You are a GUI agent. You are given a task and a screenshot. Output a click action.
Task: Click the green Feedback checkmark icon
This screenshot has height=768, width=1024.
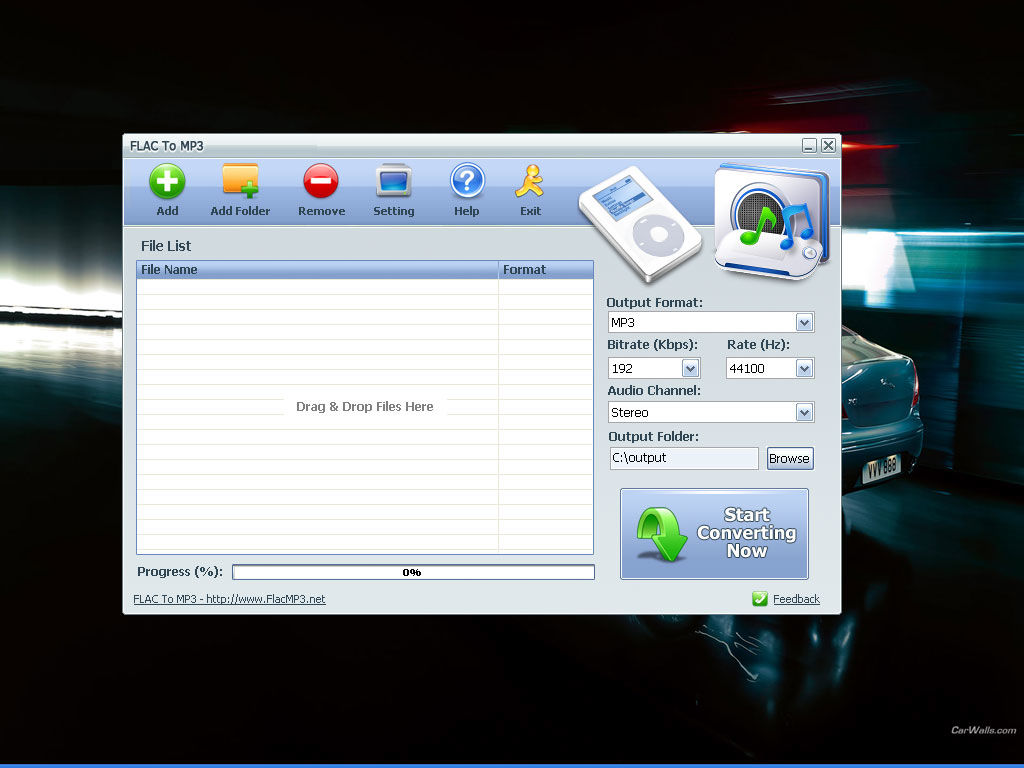(x=760, y=599)
